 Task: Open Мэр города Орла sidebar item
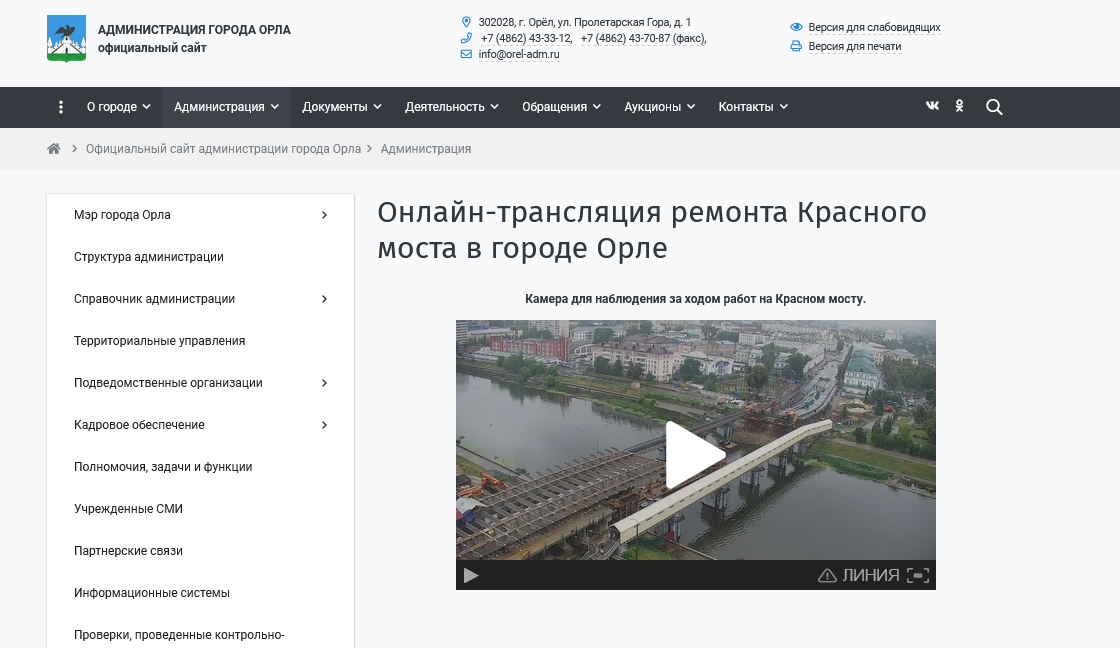[122, 215]
